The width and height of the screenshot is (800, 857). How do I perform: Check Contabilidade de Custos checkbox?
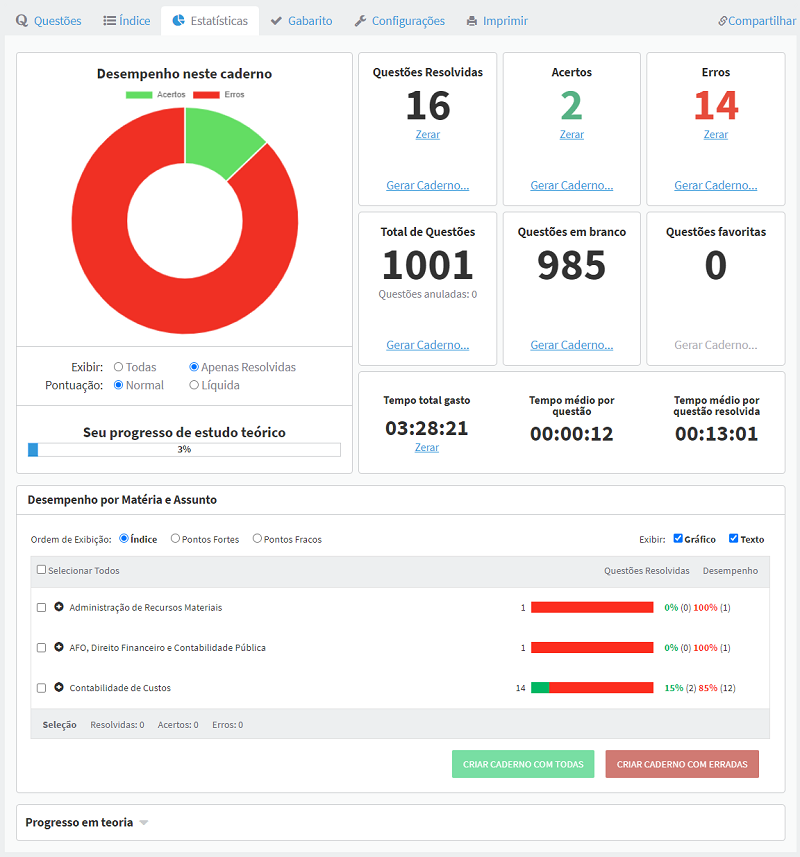tap(41, 688)
